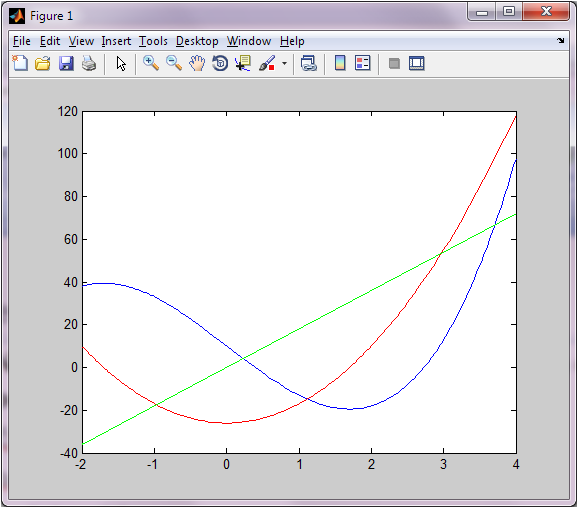This screenshot has height=508, width=578.
Task: Click the y-axis label 80
Action: pos(71,196)
